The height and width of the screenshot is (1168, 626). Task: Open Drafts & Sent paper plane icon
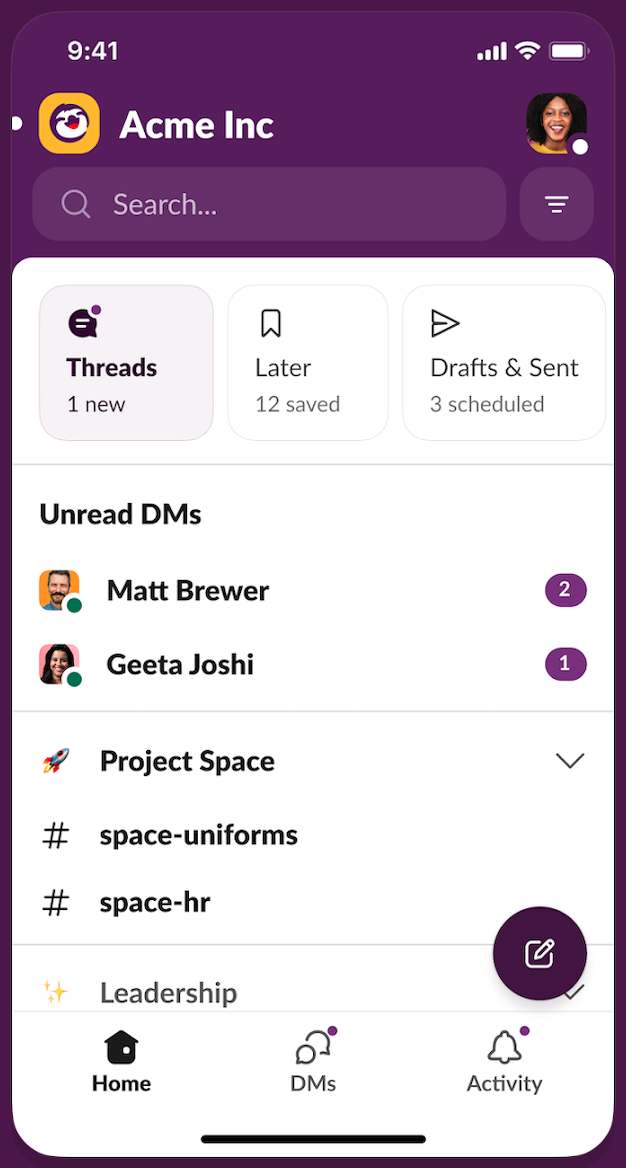pyautogui.click(x=444, y=321)
